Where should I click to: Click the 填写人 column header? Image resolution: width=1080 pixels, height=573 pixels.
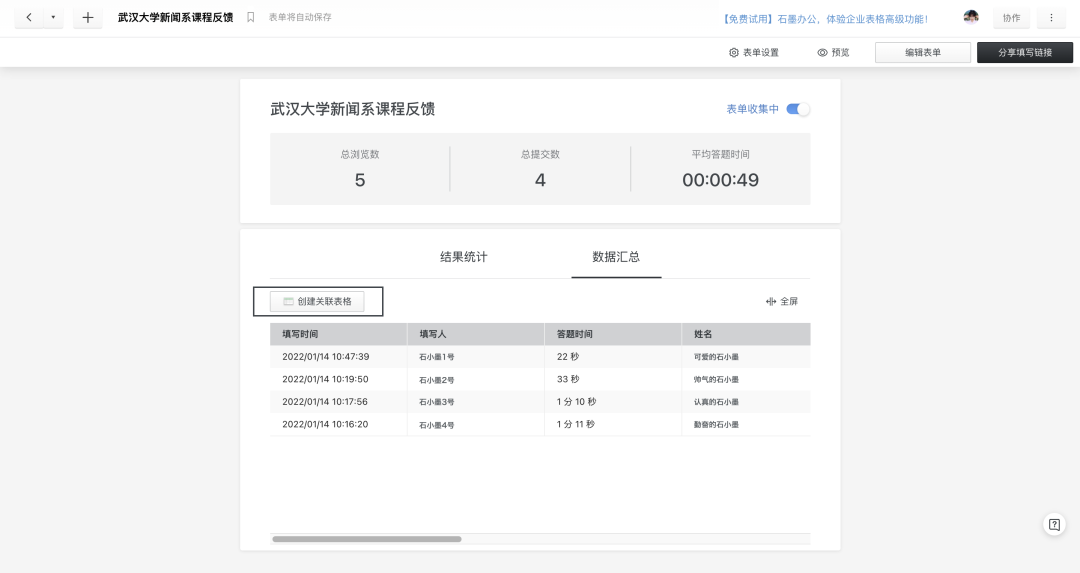tap(476, 334)
